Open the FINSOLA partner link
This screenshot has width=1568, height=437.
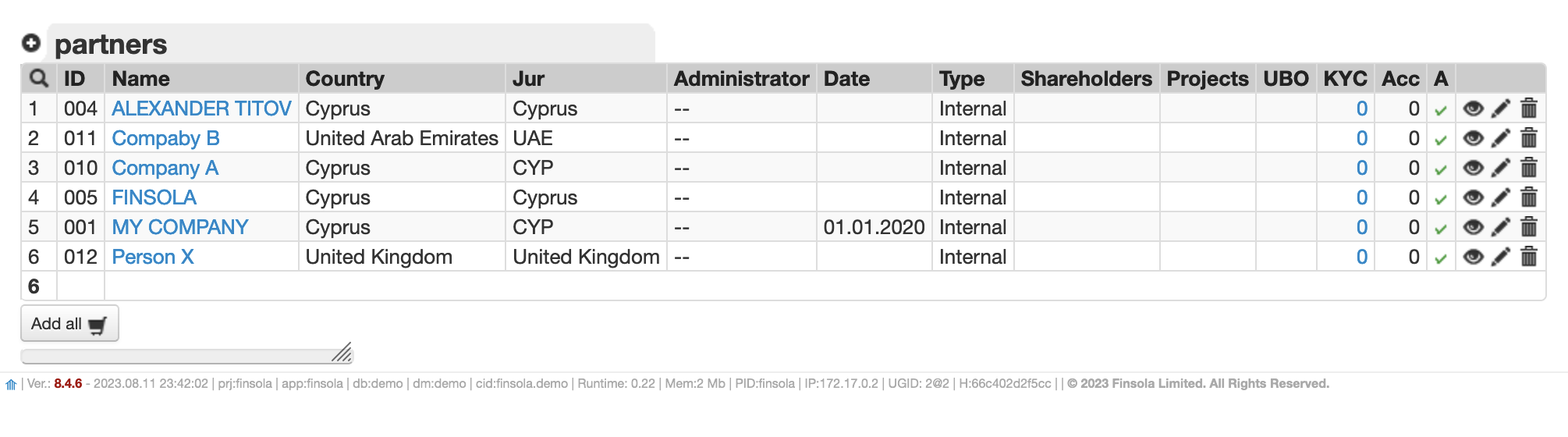154,197
